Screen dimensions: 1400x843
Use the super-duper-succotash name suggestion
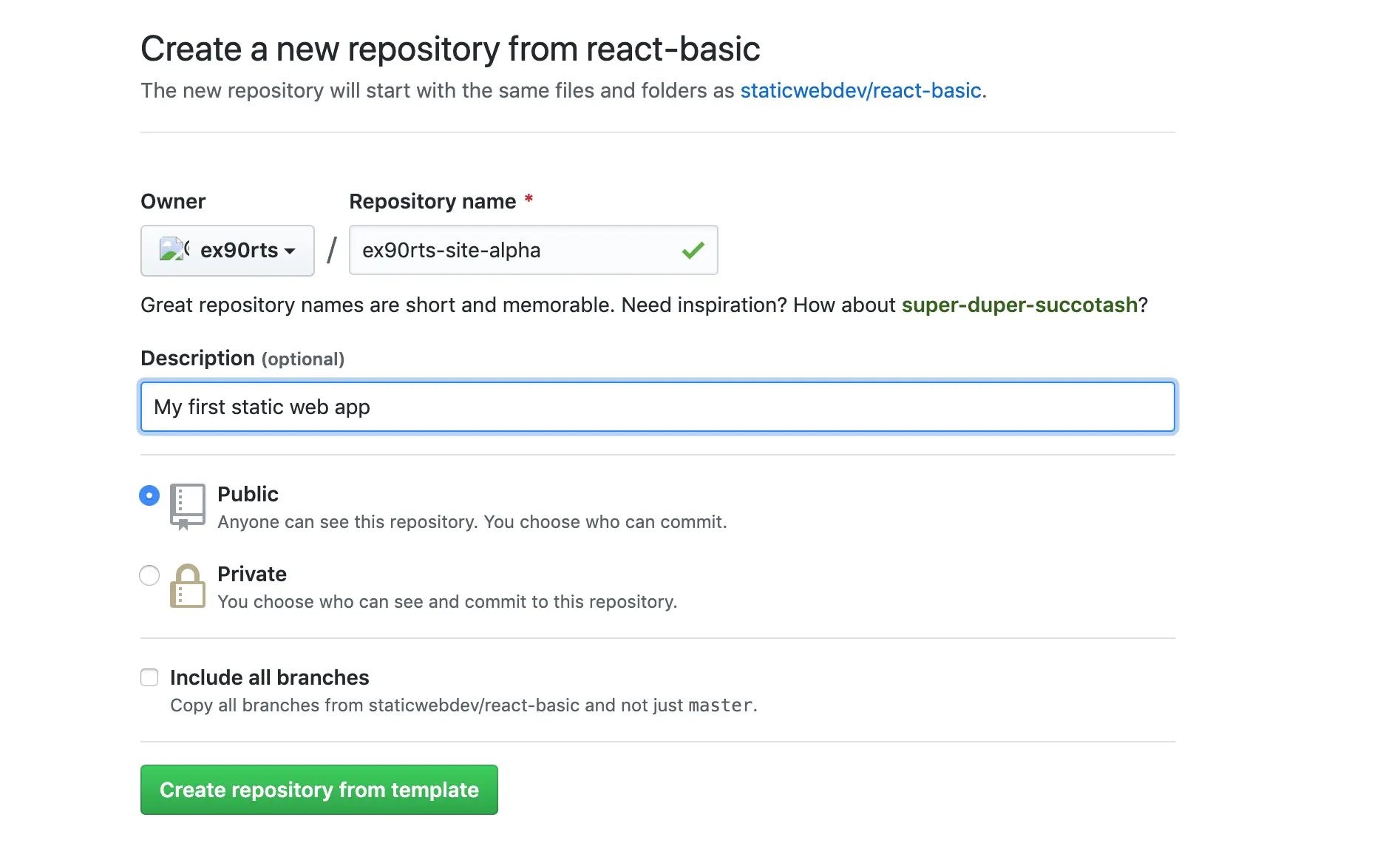1019,305
